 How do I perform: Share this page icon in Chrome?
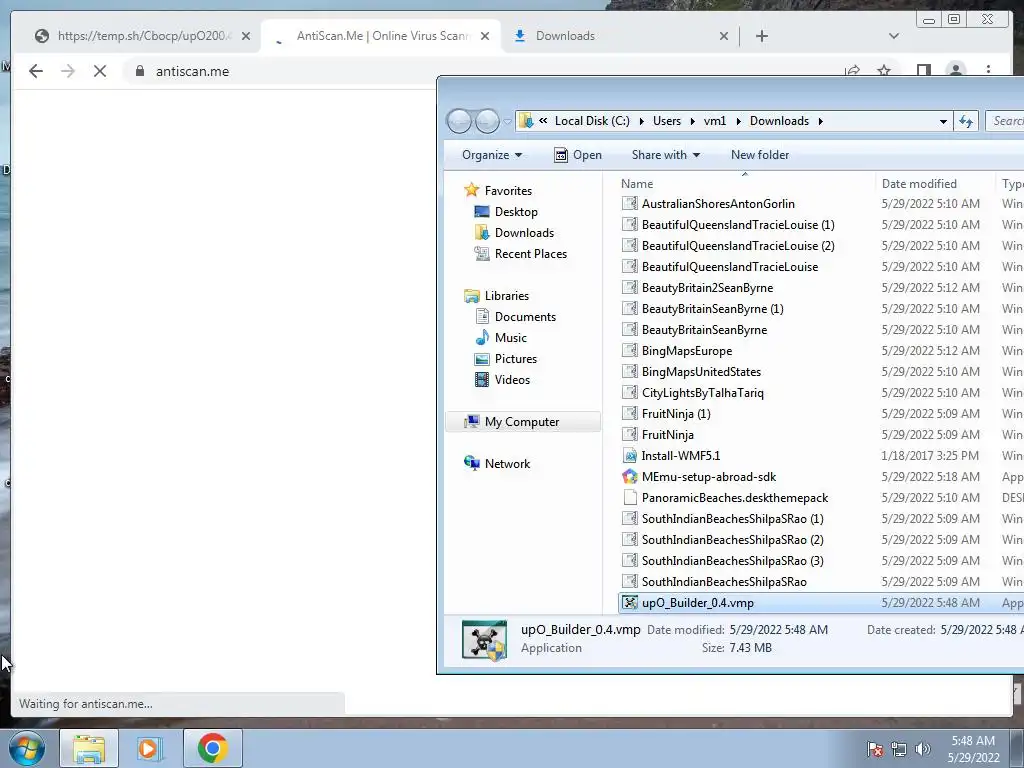(852, 71)
